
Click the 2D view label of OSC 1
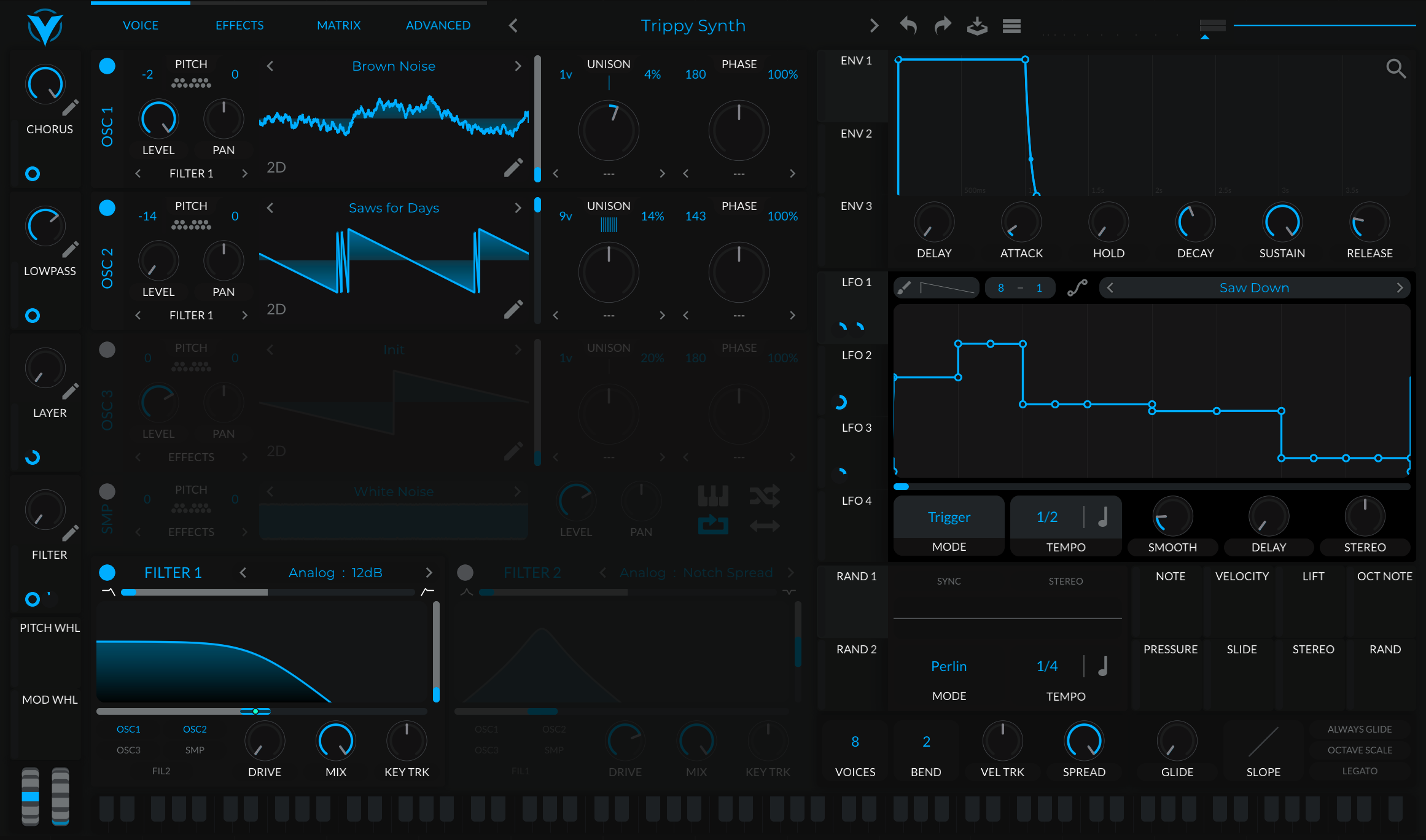pyautogui.click(x=276, y=168)
